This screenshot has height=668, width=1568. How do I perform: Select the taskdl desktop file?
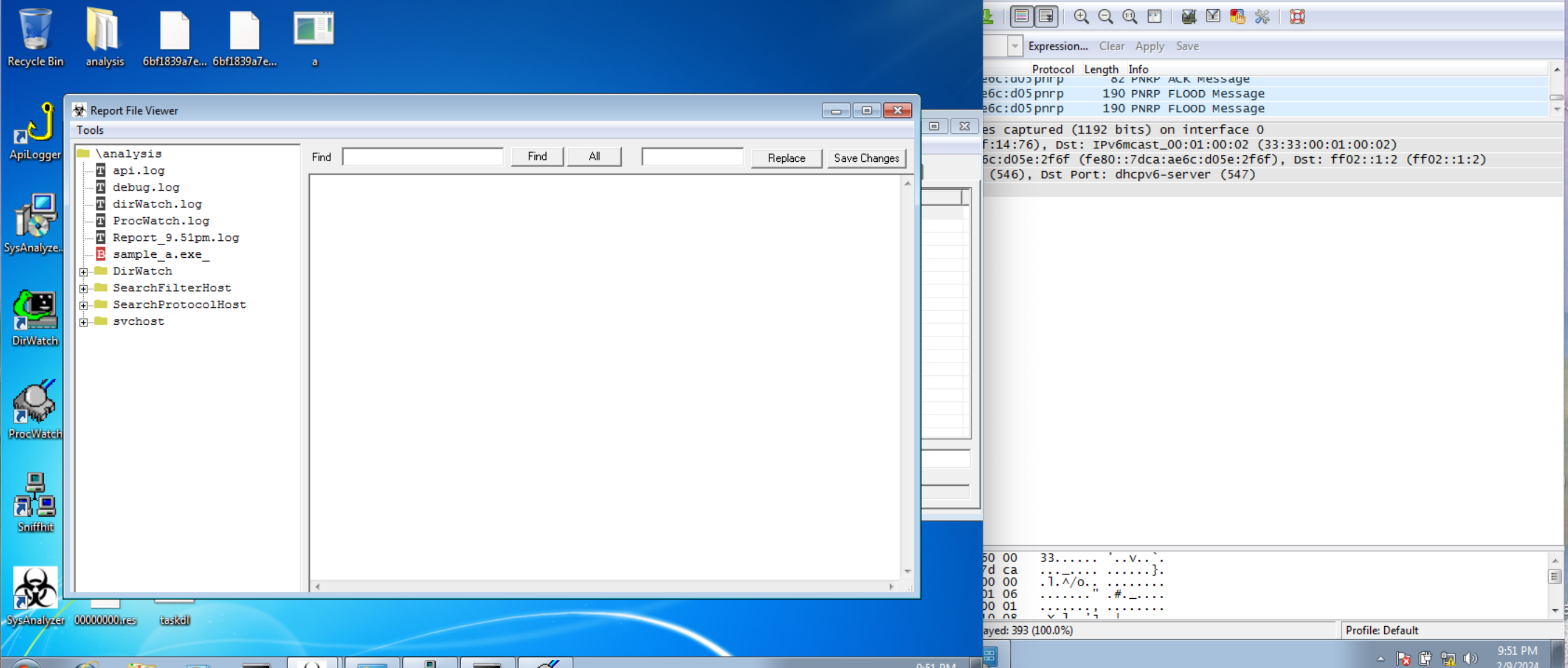(174, 612)
